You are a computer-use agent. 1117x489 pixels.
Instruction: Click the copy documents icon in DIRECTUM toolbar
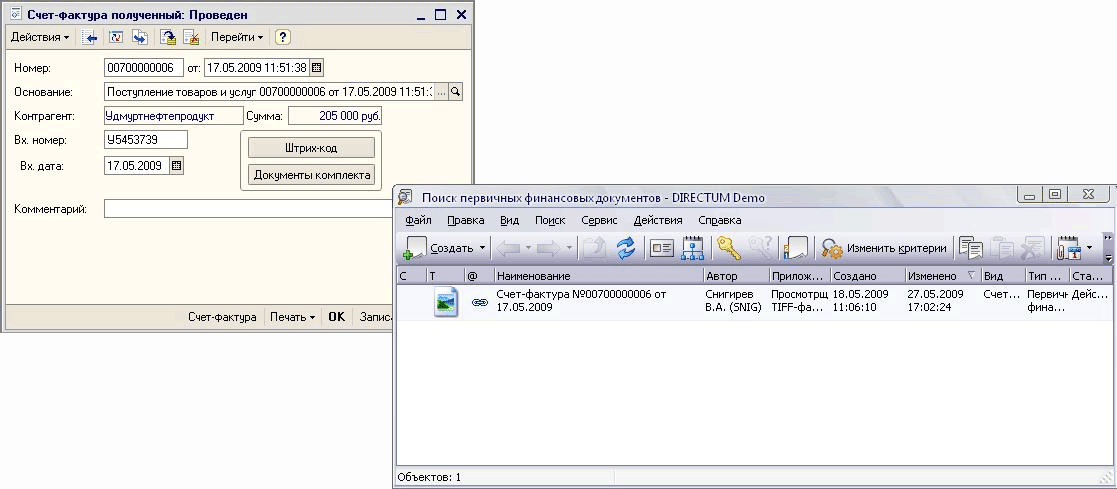[971, 248]
